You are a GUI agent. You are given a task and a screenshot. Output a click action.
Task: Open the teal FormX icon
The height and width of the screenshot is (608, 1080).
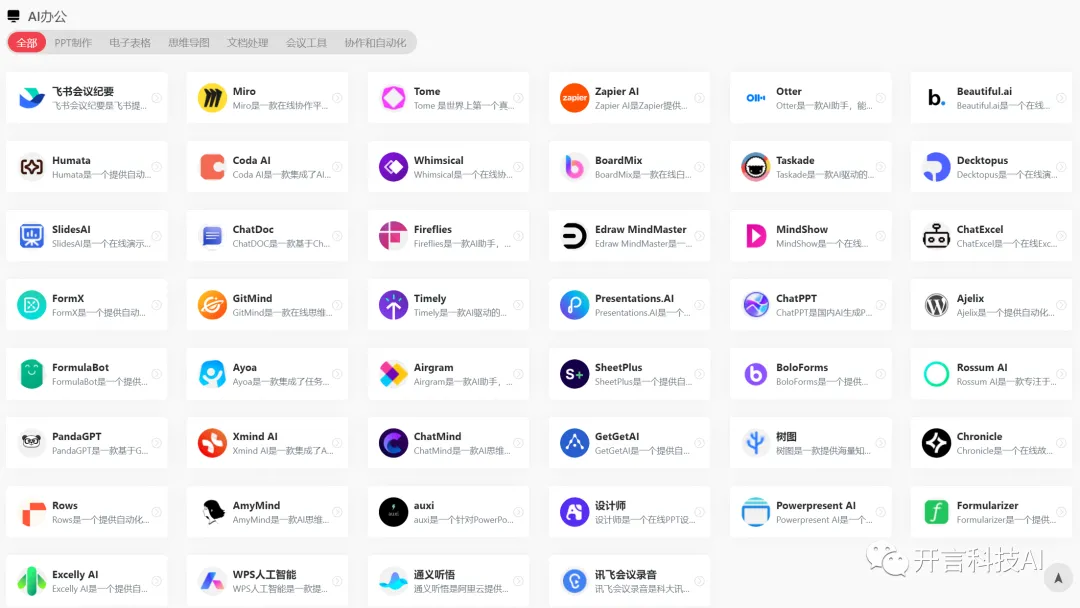[32, 305]
